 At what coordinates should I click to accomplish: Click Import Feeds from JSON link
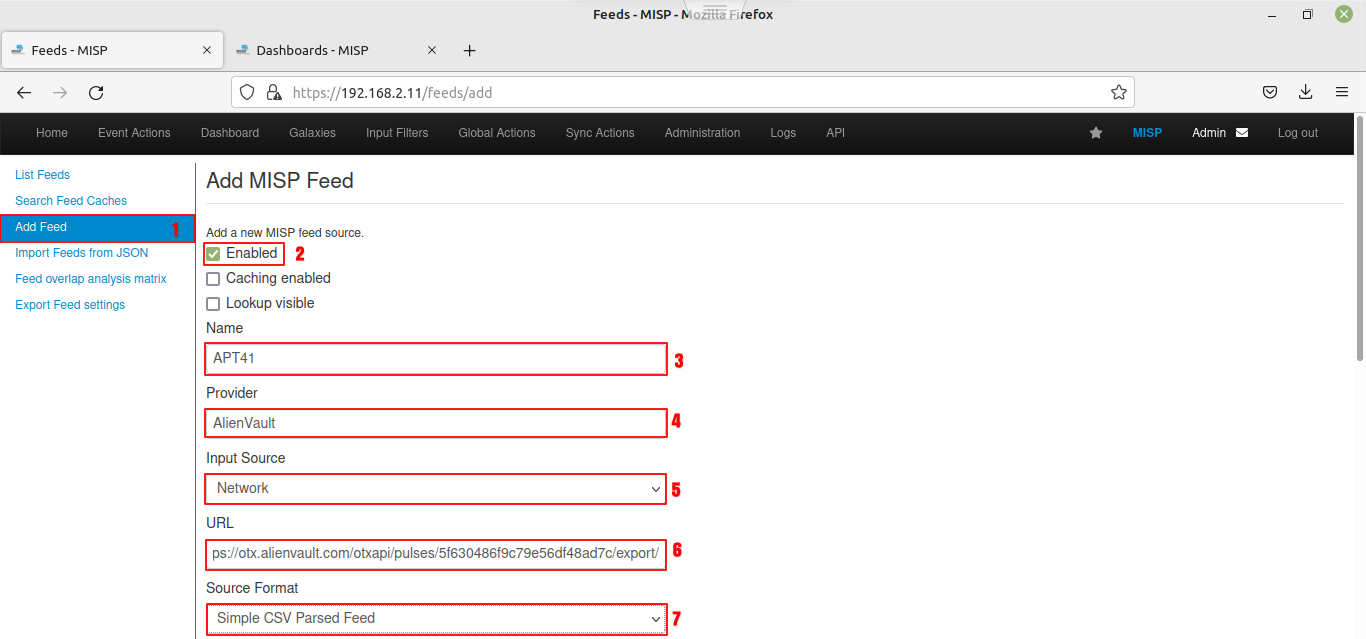click(x=81, y=253)
